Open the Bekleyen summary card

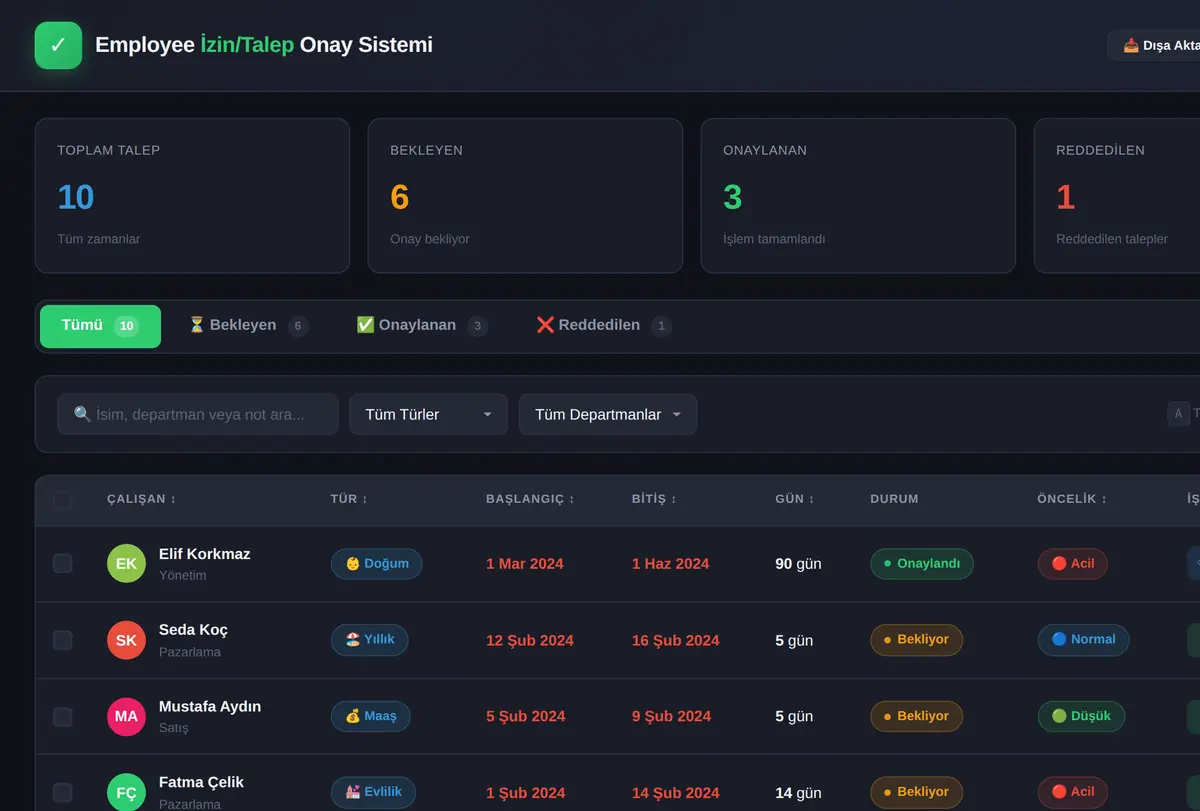[x=525, y=196]
